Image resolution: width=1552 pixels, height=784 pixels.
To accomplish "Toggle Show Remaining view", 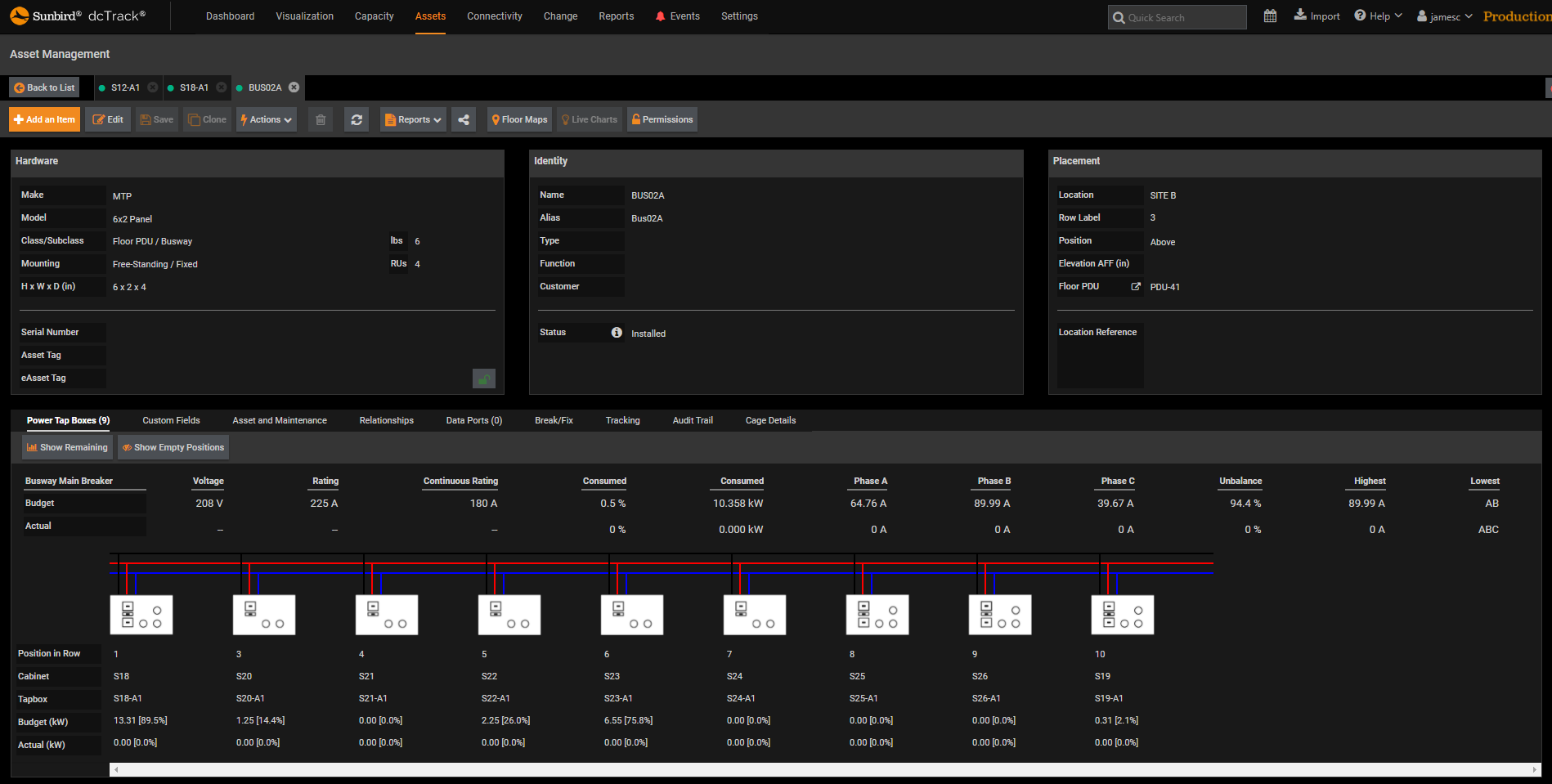I will (x=67, y=448).
